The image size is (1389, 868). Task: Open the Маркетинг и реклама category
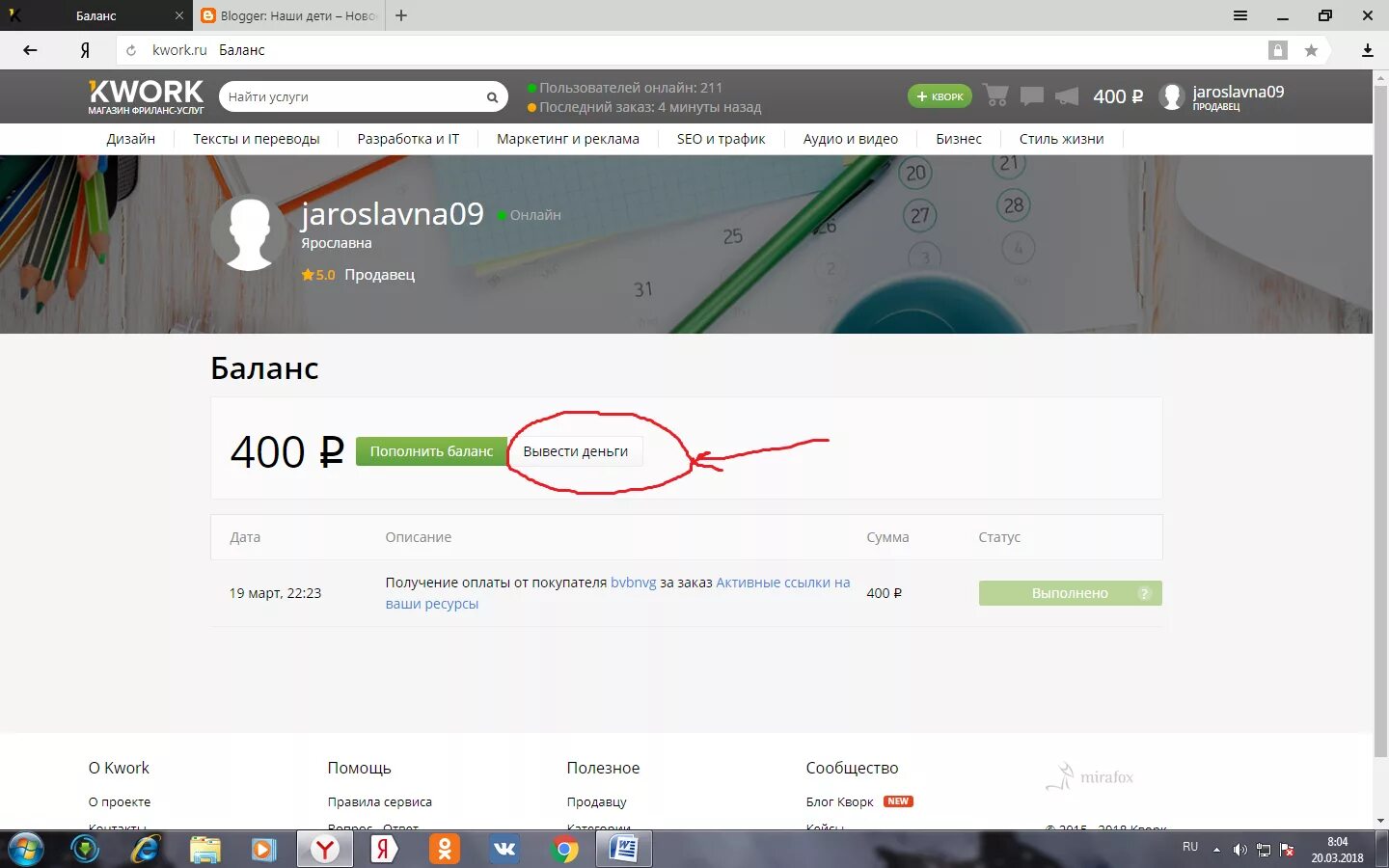tap(568, 139)
